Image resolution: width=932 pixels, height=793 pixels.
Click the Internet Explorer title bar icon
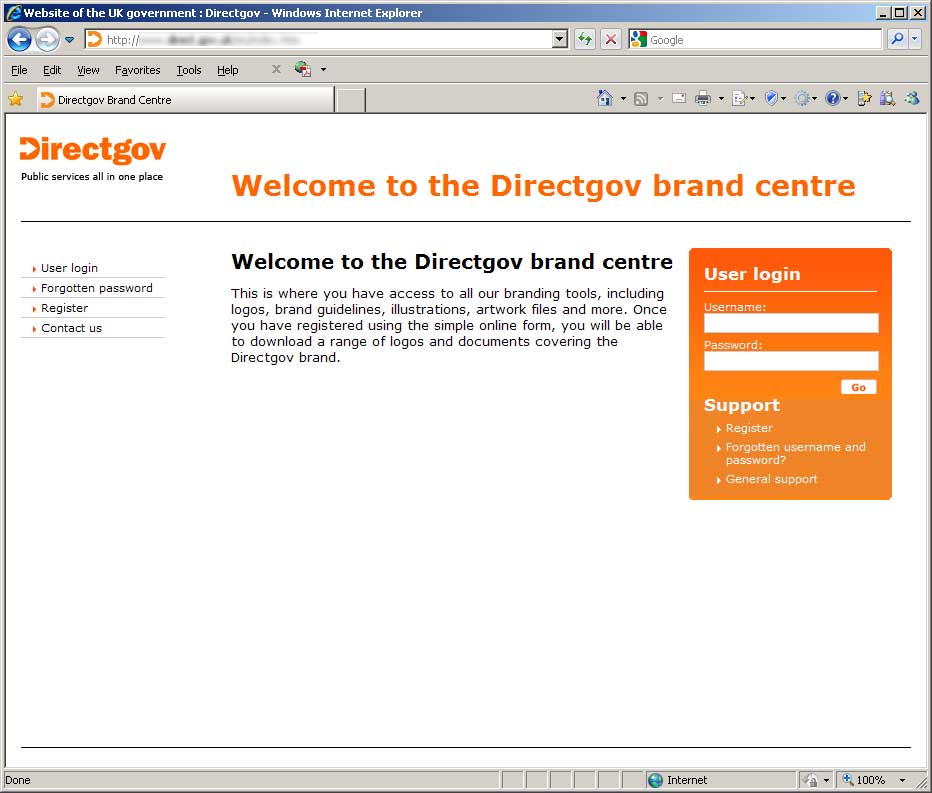pos(13,12)
